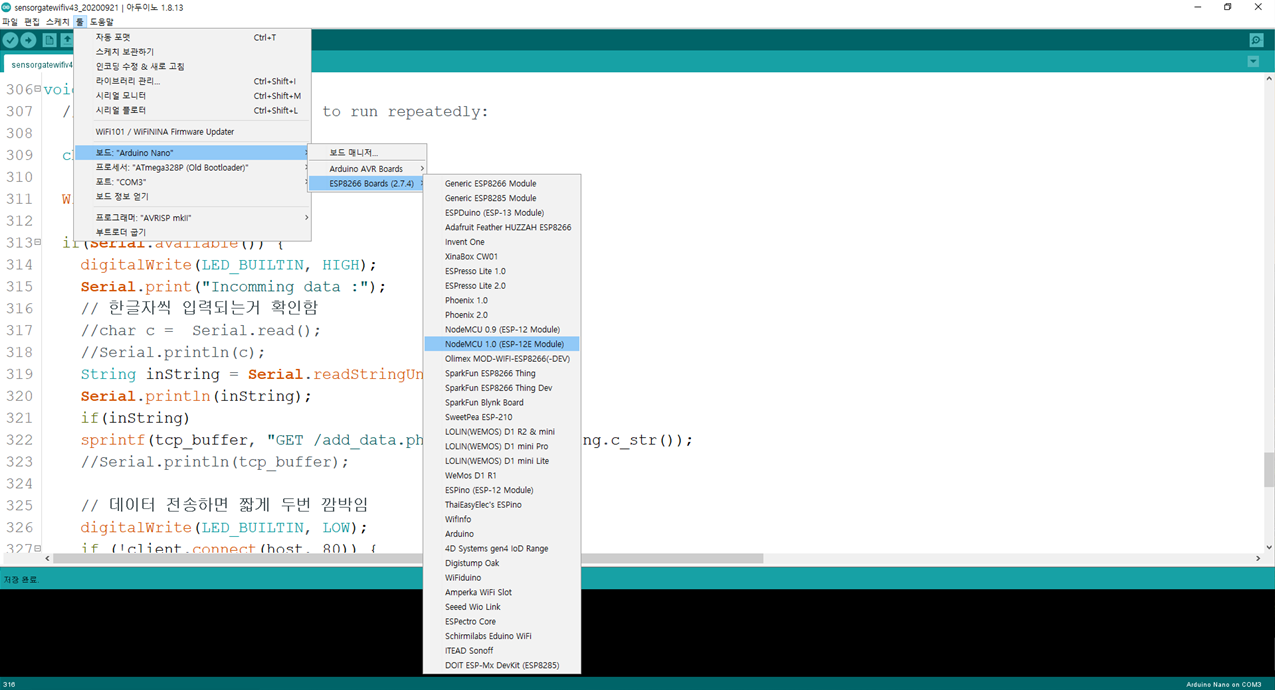Choose ESPDuino (ESP-13 Module)

coord(502,213)
